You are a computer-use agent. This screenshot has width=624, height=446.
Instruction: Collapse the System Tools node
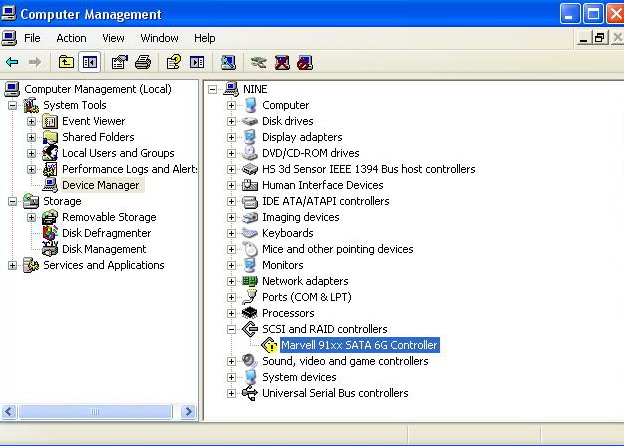12,105
